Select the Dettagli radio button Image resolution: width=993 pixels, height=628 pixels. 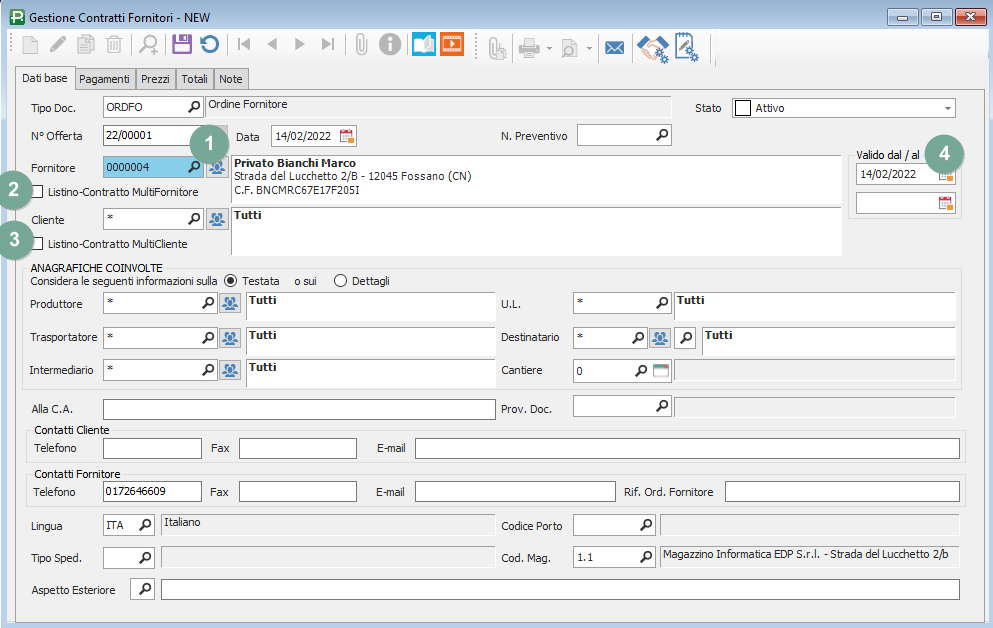pos(340,281)
